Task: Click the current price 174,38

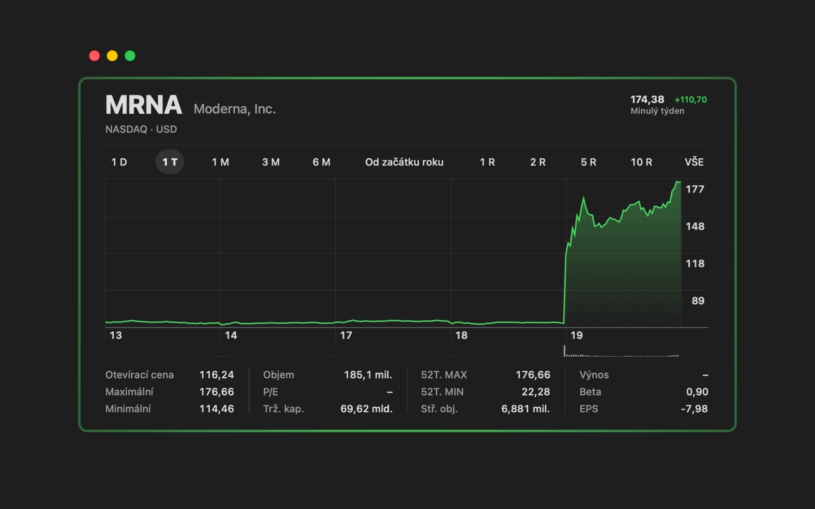Action: [647, 99]
